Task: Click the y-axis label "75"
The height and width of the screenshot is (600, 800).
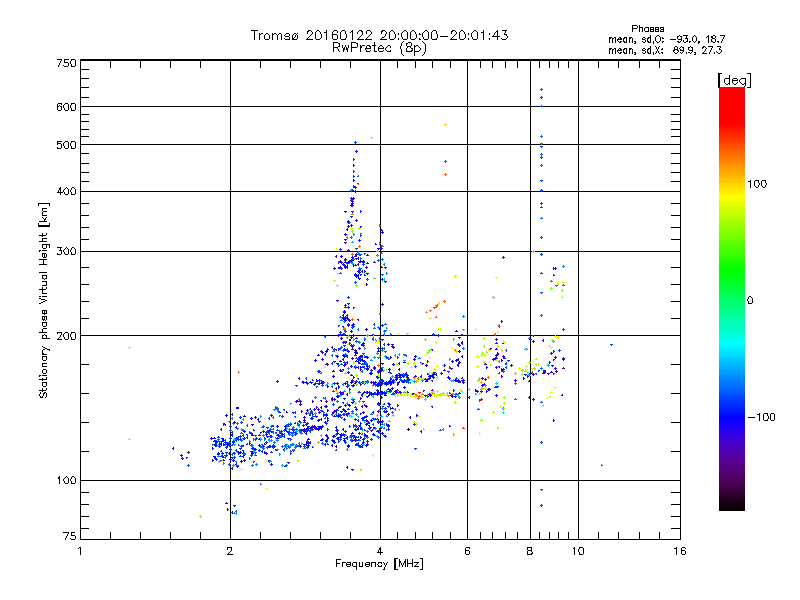Action: 69,536
